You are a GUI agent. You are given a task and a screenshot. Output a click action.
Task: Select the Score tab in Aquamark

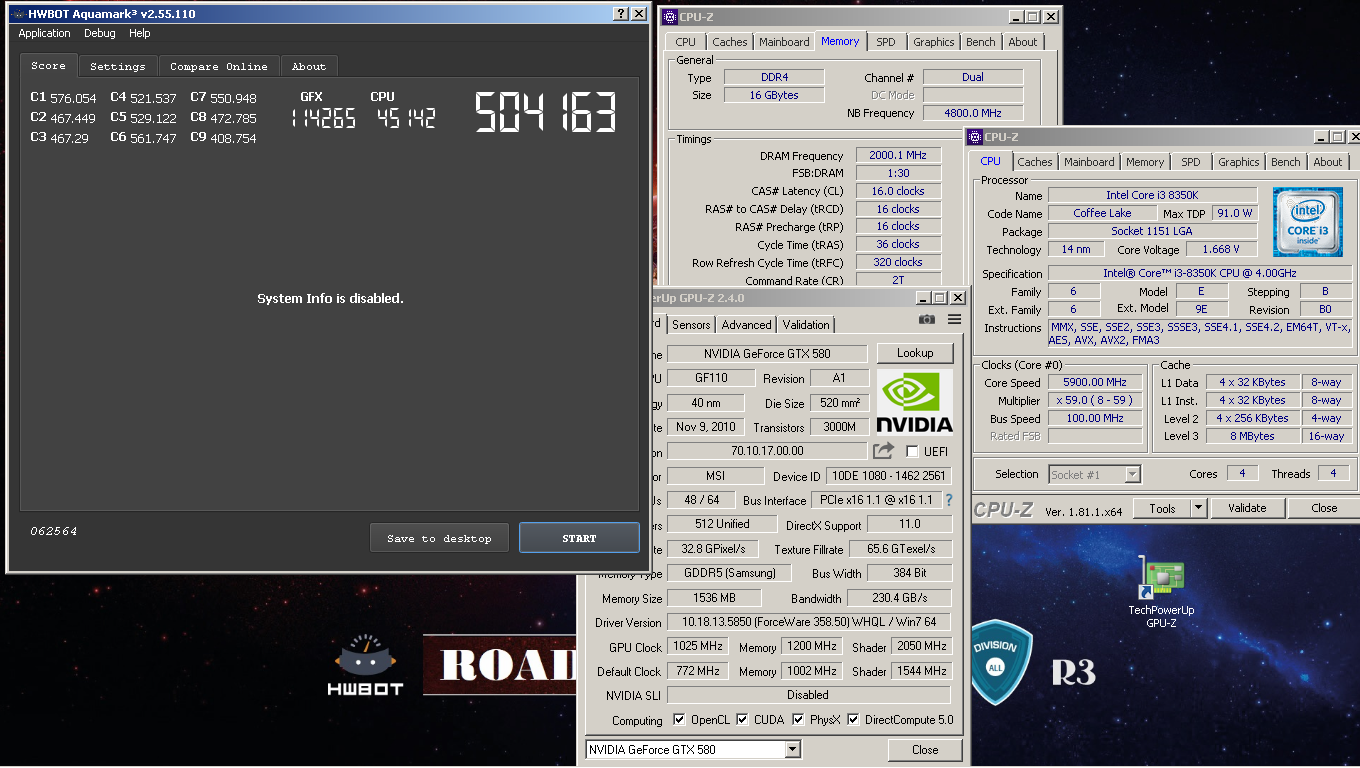(48, 65)
